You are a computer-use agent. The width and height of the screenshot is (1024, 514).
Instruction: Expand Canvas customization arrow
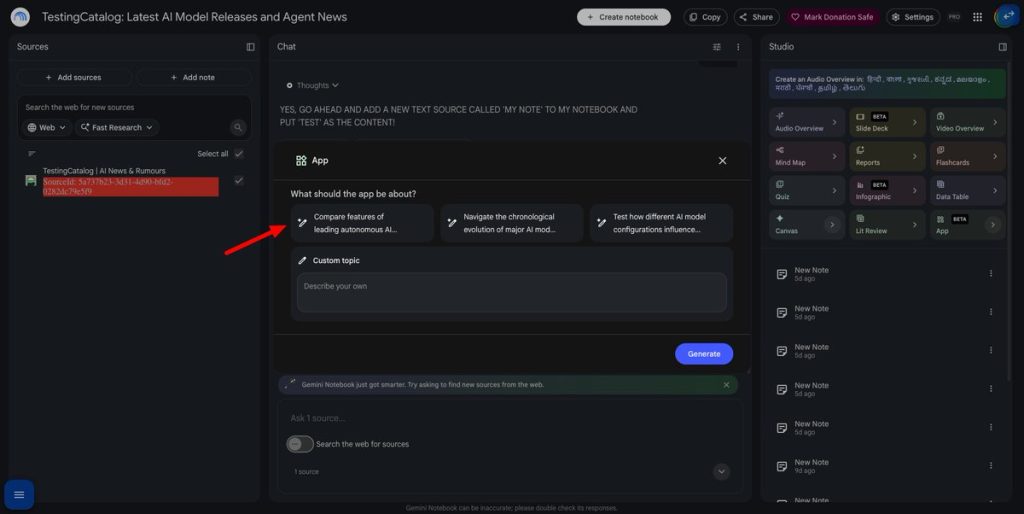tap(832, 225)
